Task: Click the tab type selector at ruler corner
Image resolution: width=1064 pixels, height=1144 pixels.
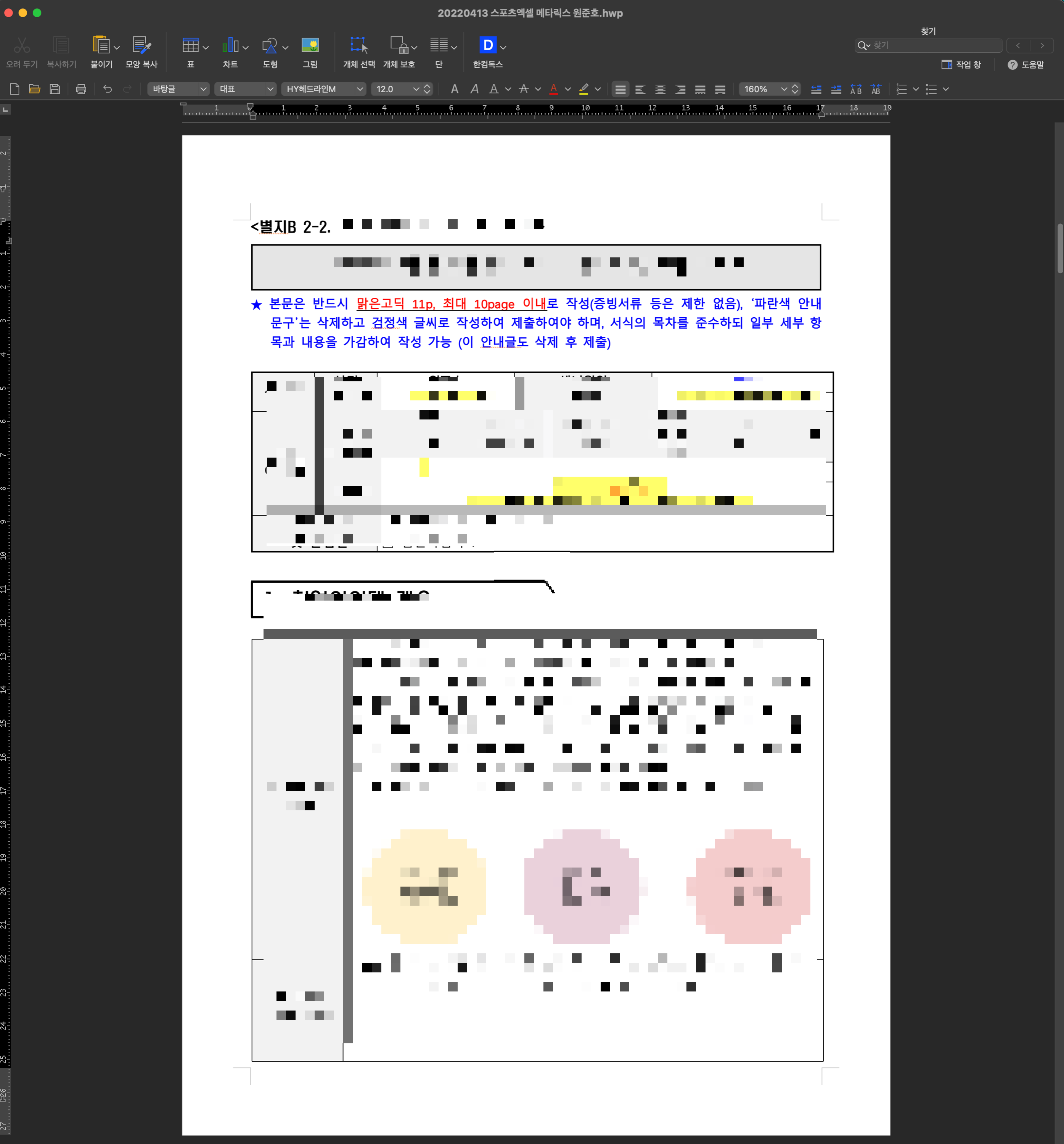Action: click(5, 109)
